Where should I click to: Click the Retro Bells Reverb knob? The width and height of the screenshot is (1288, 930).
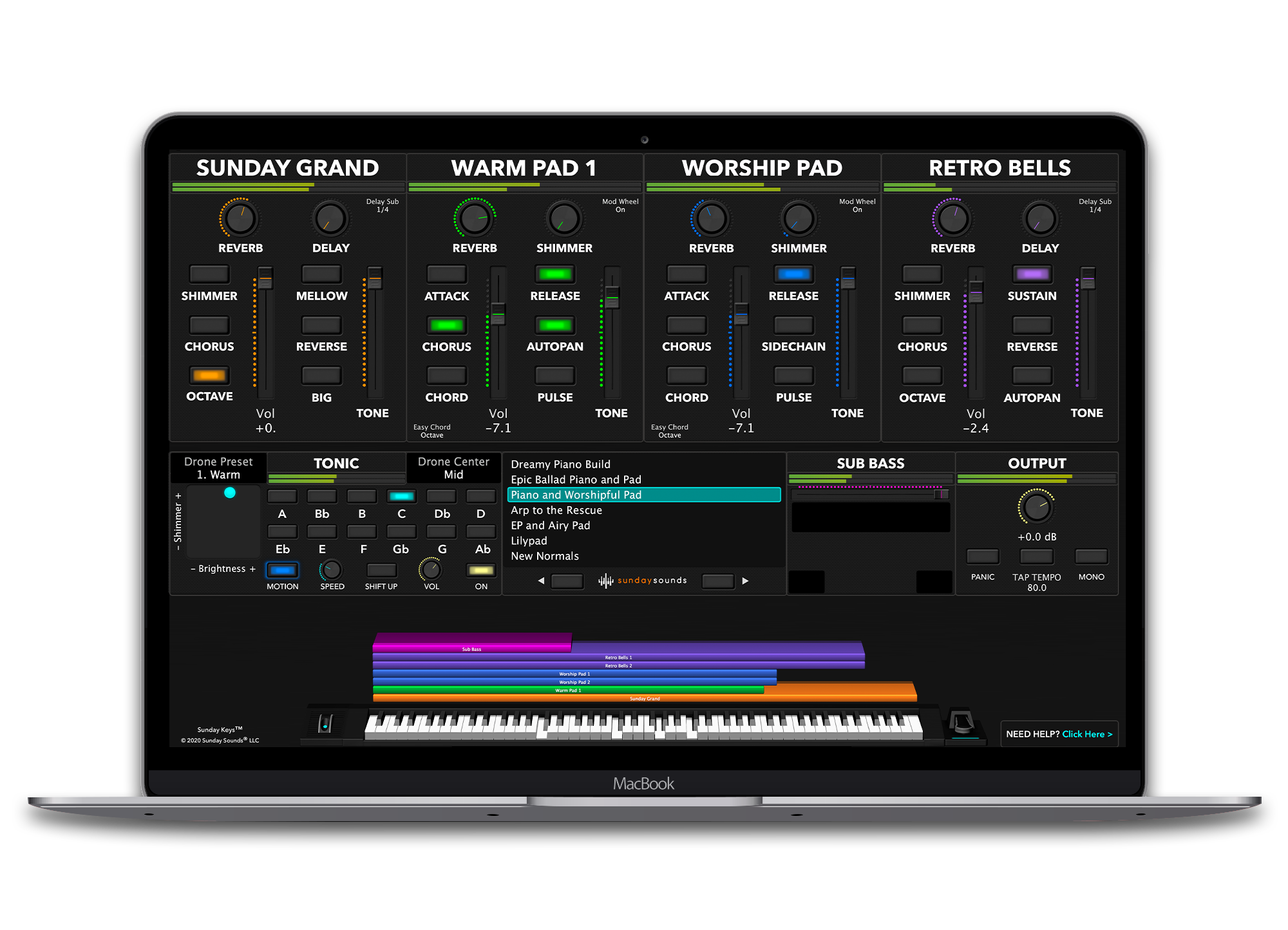pyautogui.click(x=952, y=219)
